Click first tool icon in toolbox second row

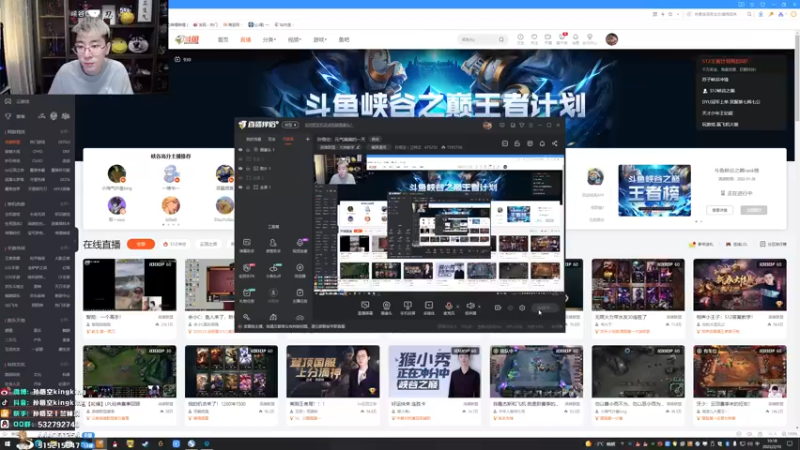pyautogui.click(x=246, y=270)
